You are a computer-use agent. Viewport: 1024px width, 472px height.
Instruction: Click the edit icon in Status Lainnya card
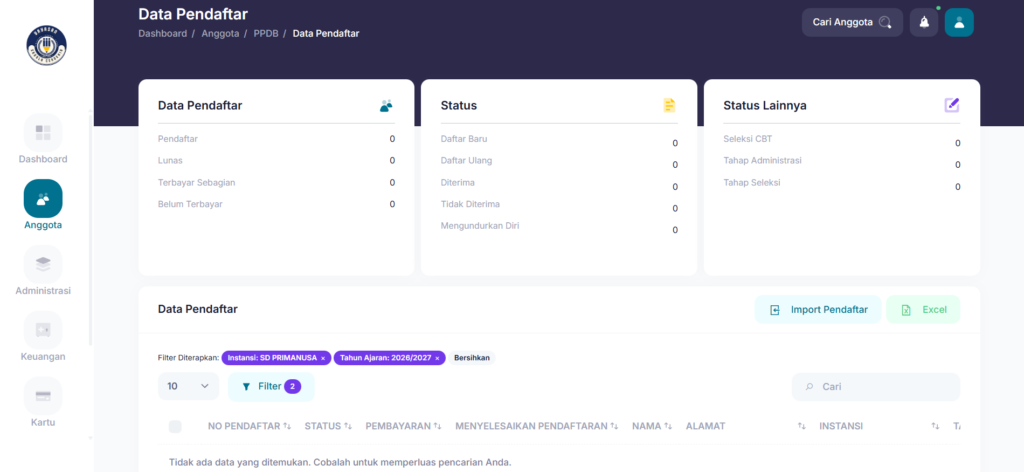tap(952, 105)
